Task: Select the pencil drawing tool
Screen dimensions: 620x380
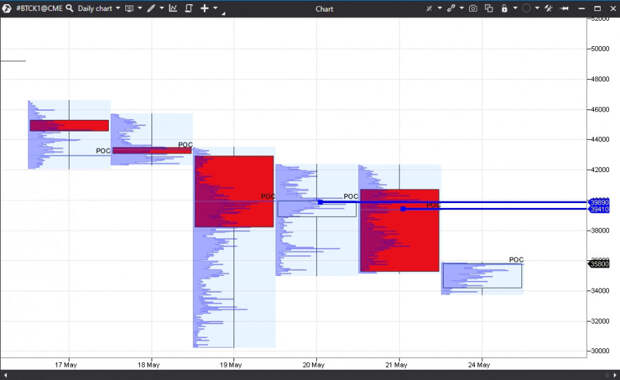Action: [151, 8]
